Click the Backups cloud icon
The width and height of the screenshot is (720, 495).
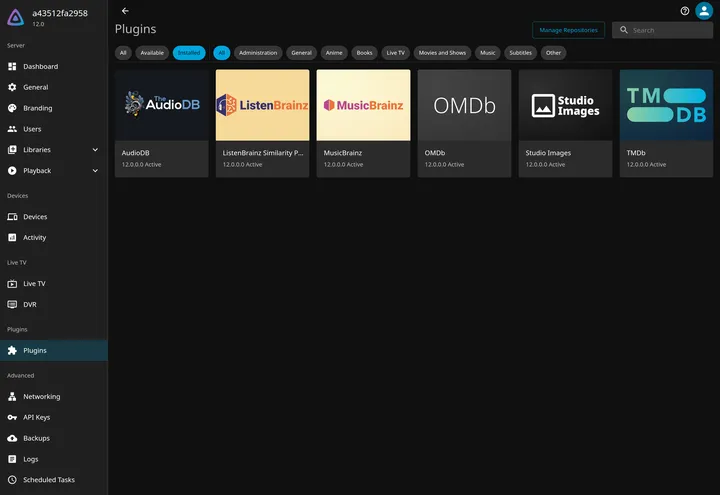tap(12, 438)
